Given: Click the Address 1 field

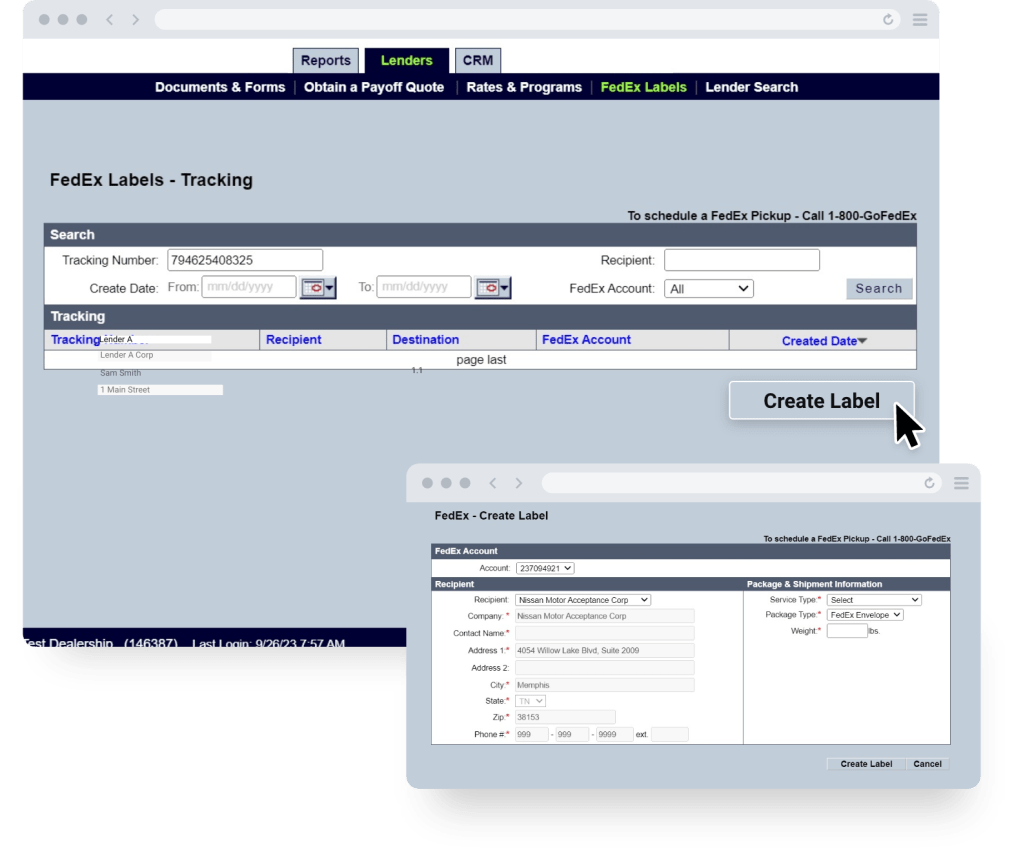Looking at the screenshot, I should pyautogui.click(x=605, y=650).
